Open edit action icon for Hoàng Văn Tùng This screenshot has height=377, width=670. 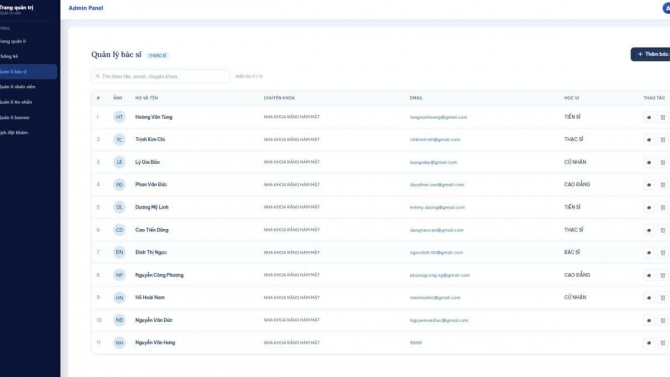click(649, 117)
